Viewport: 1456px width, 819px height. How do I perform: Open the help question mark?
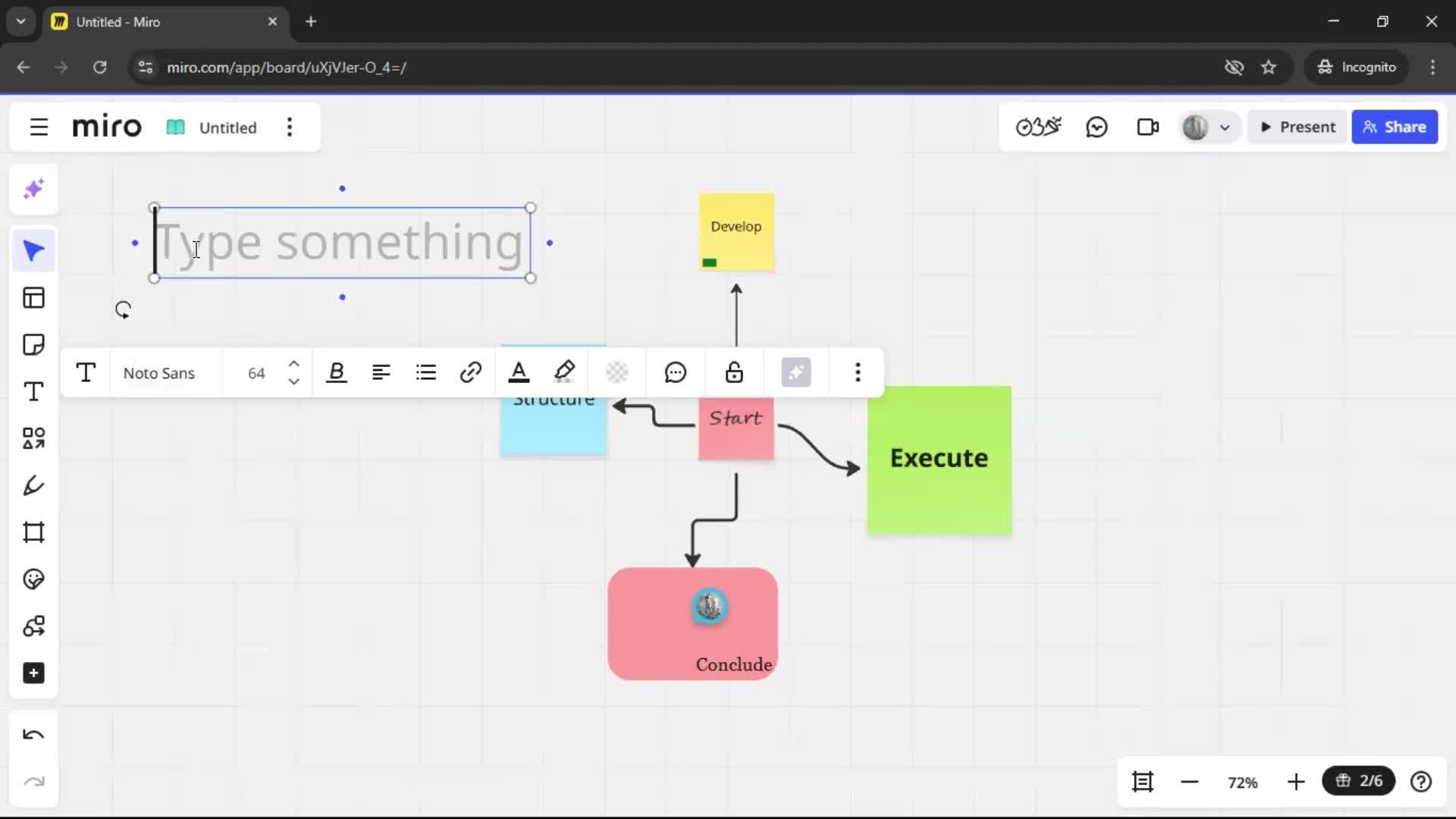click(1421, 782)
